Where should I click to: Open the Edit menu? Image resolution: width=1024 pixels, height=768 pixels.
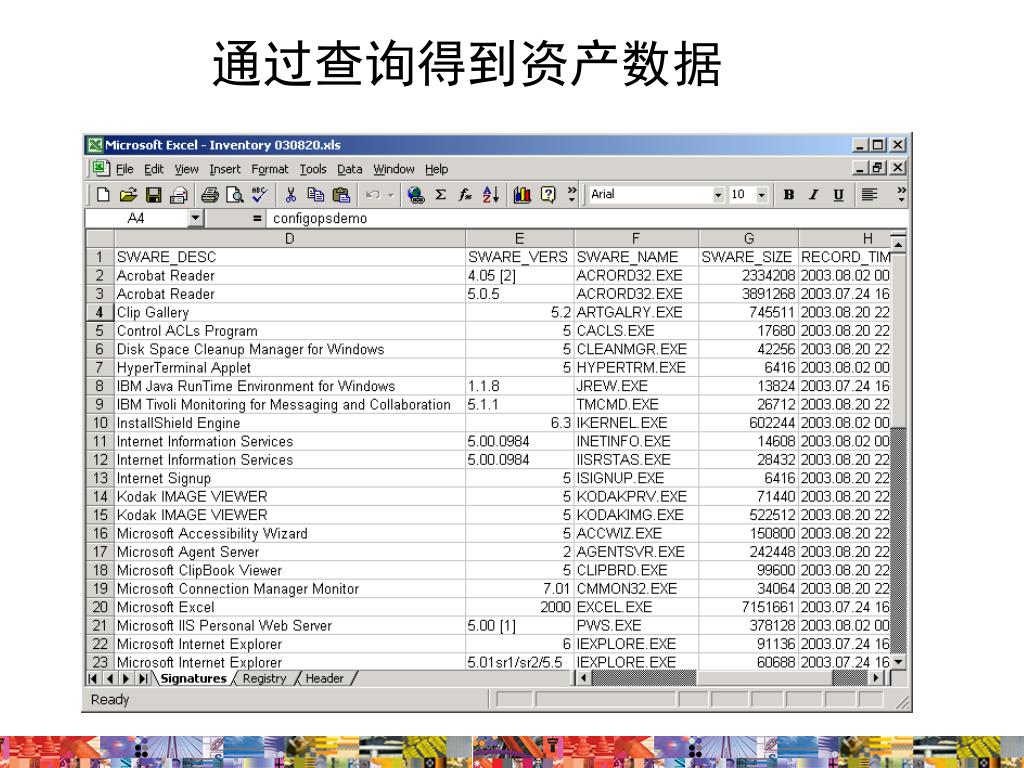pyautogui.click(x=153, y=169)
